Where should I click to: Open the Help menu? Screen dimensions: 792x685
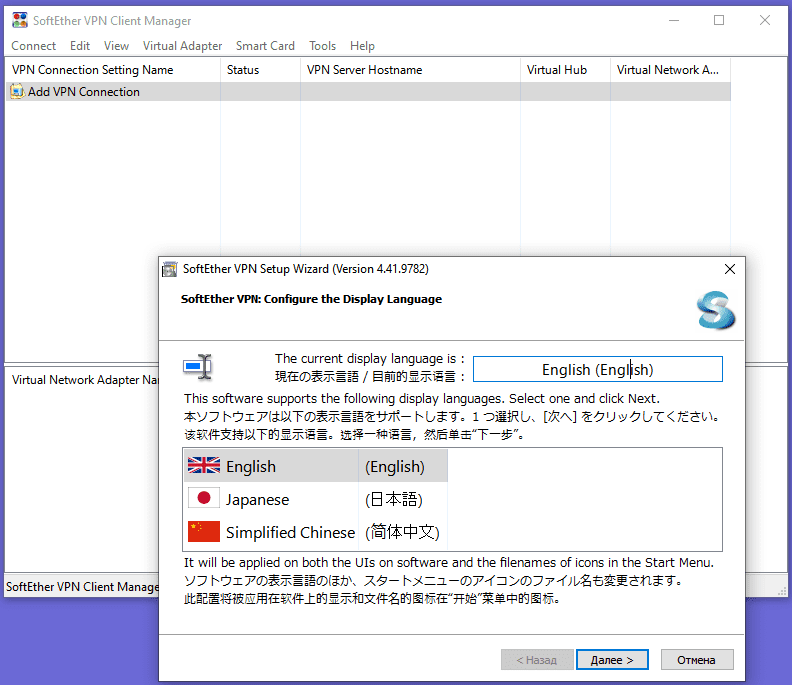(x=362, y=46)
